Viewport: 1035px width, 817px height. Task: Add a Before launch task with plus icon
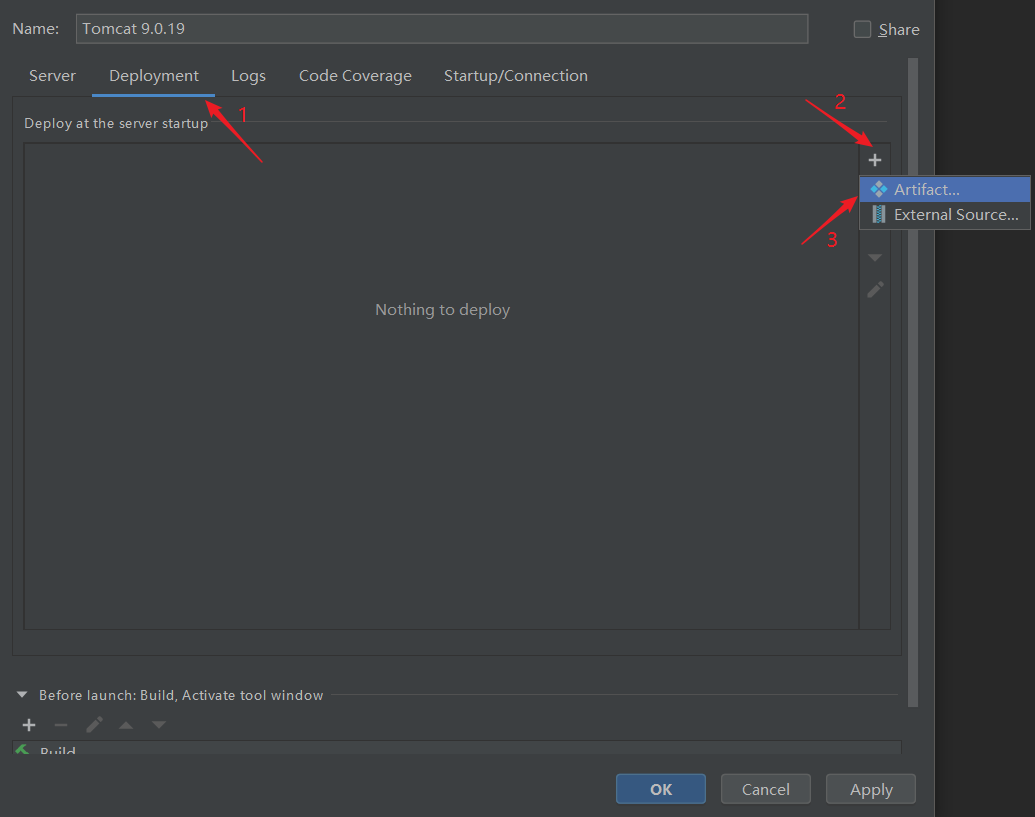click(x=29, y=725)
